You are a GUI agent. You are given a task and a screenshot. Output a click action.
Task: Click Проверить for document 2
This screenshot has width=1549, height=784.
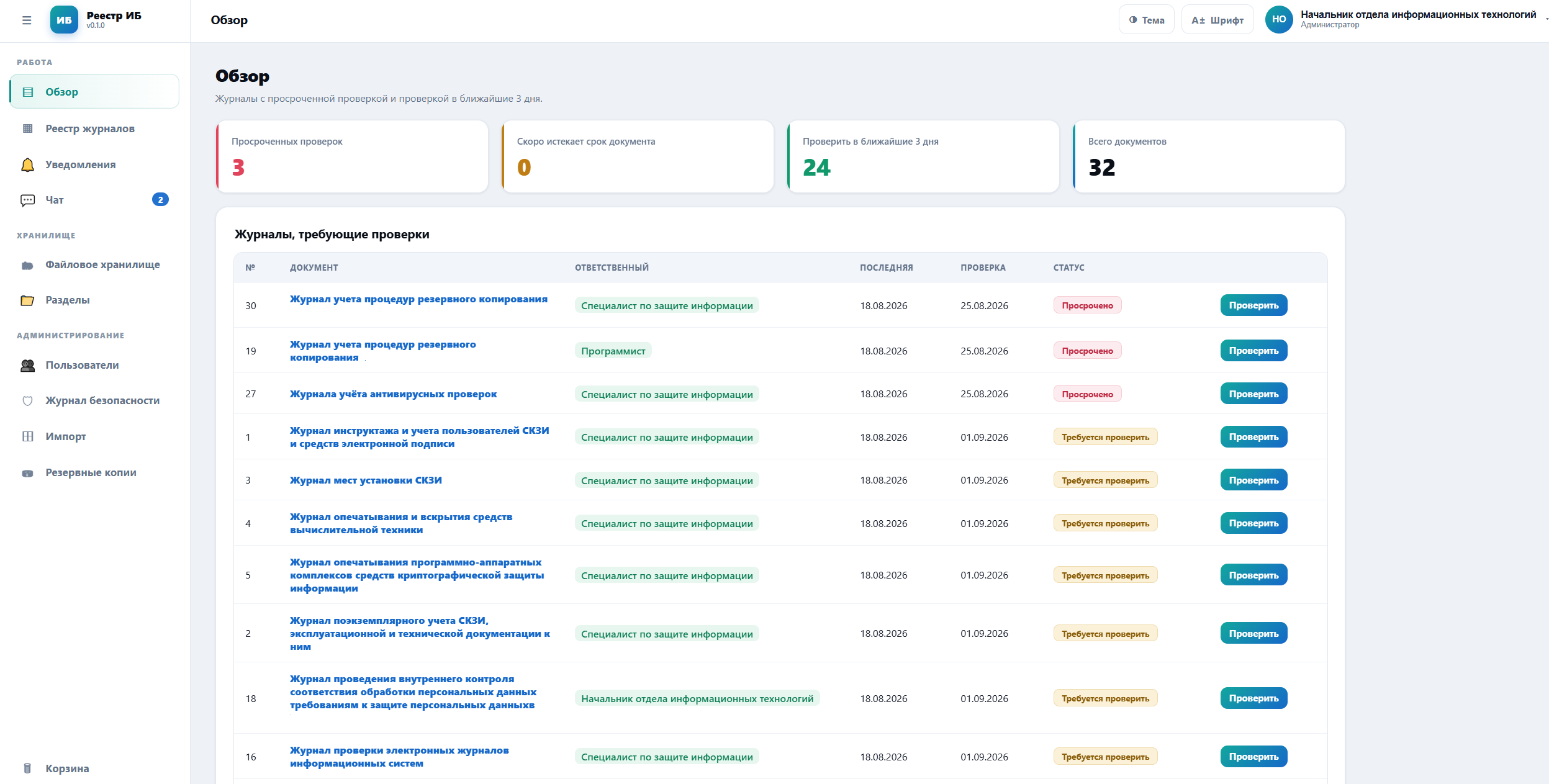pos(1253,633)
